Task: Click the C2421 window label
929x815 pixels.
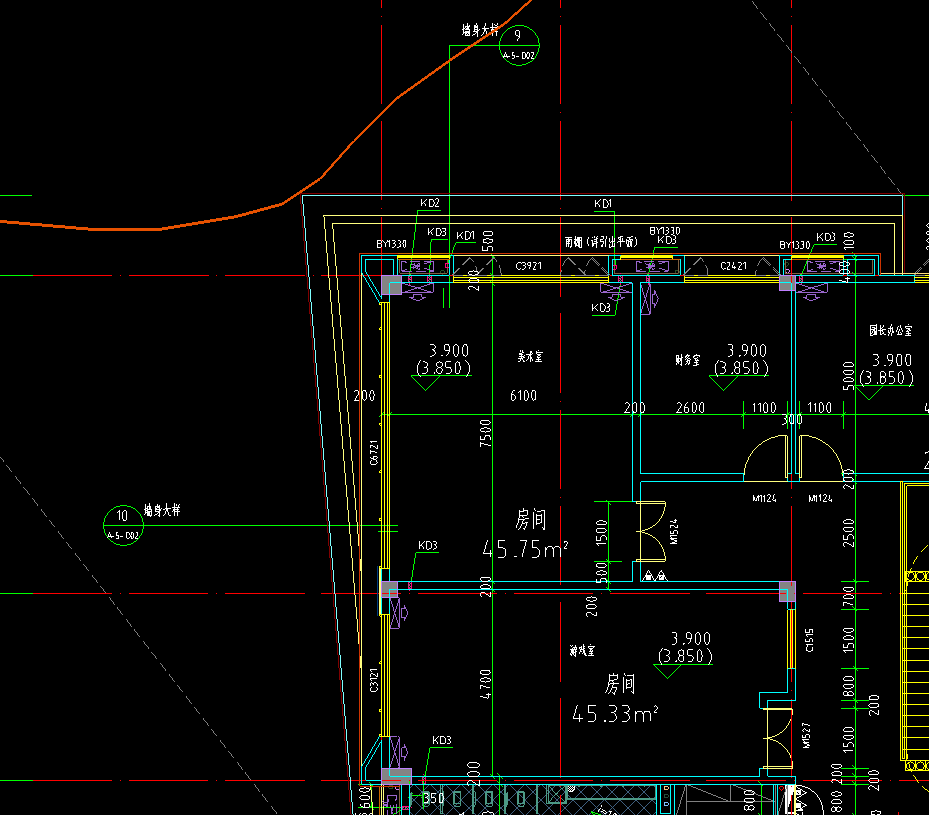Action: coord(733,266)
